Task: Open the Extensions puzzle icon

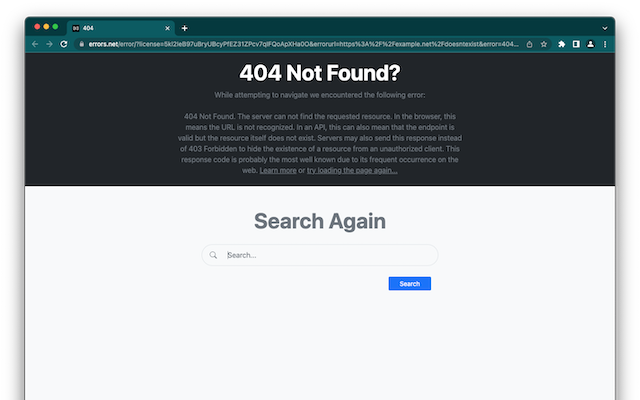Action: 562,44
